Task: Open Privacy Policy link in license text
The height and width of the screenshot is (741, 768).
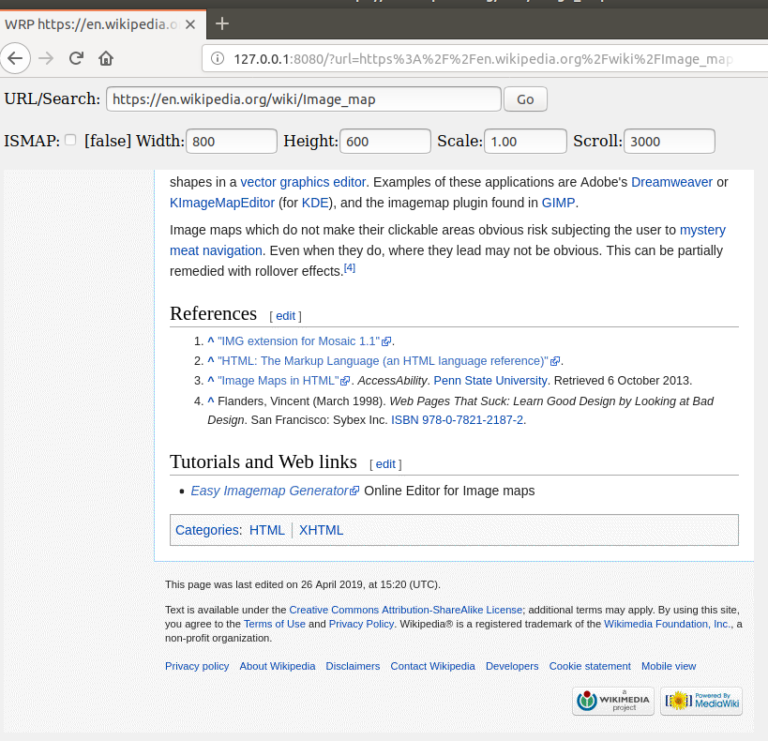Action: (x=361, y=624)
